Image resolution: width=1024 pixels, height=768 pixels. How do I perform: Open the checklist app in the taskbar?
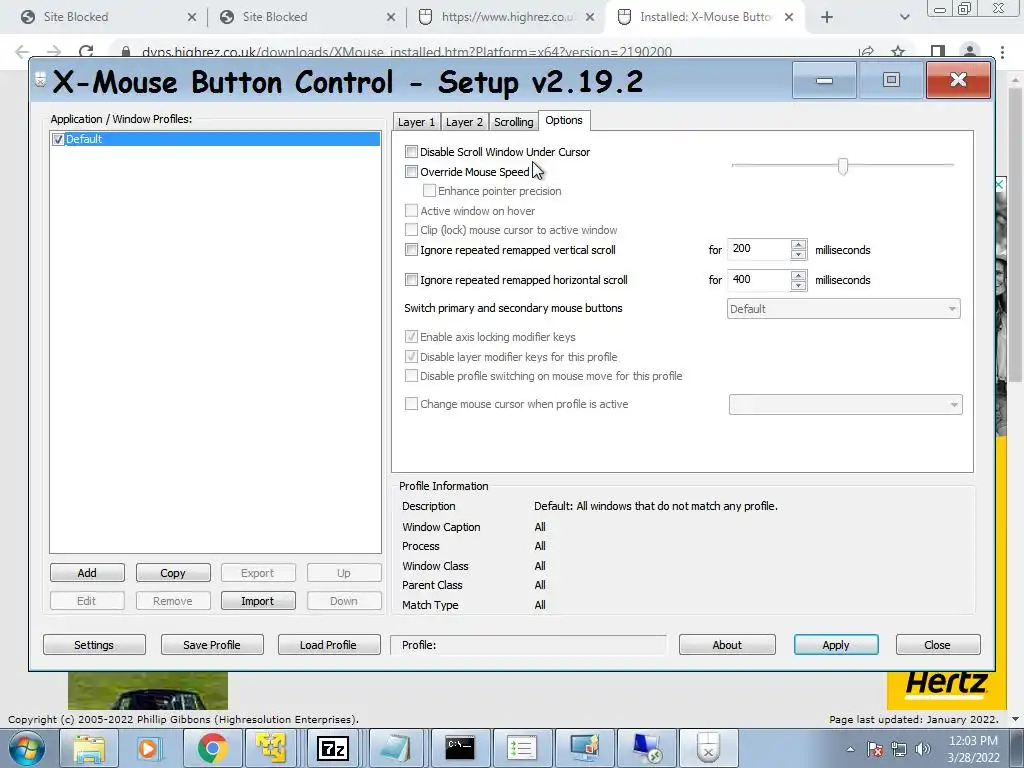(521, 748)
